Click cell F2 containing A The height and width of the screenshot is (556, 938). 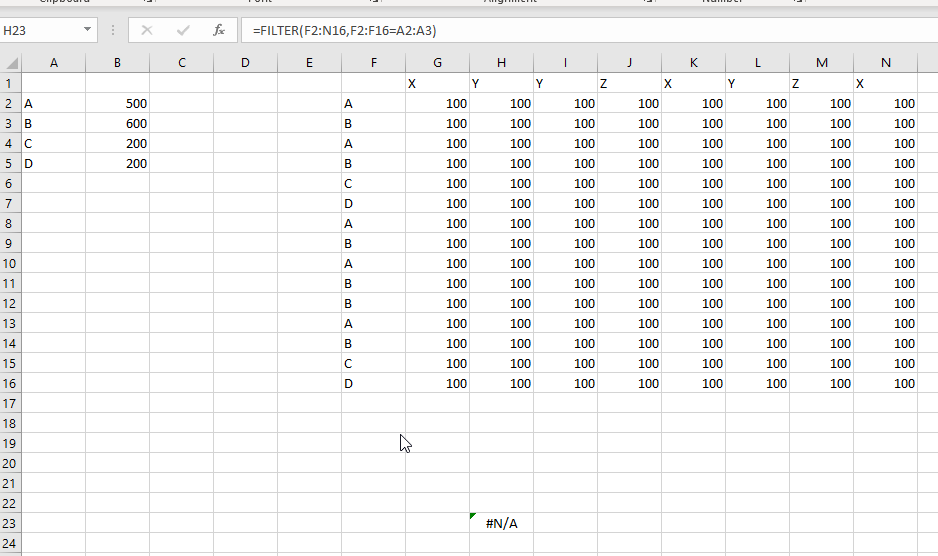(374, 104)
